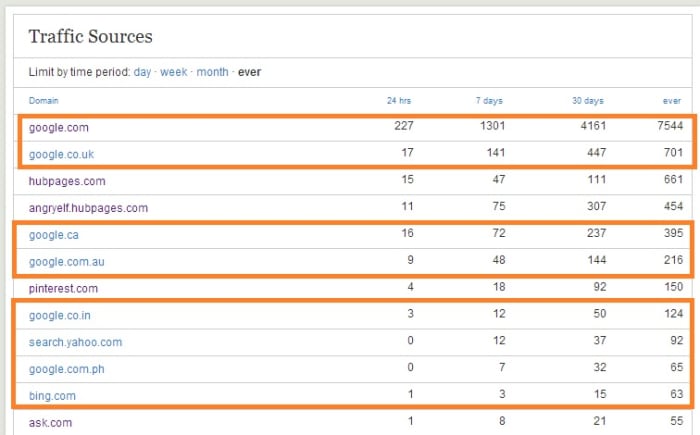Select google.co.uk ever value 701

coord(673,153)
